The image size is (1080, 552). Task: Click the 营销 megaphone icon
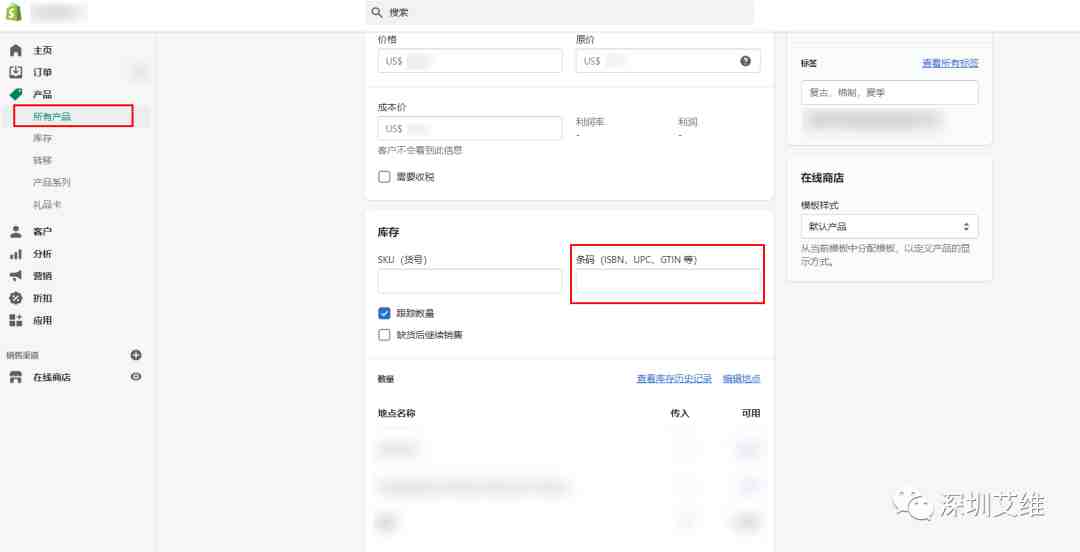click(x=16, y=276)
